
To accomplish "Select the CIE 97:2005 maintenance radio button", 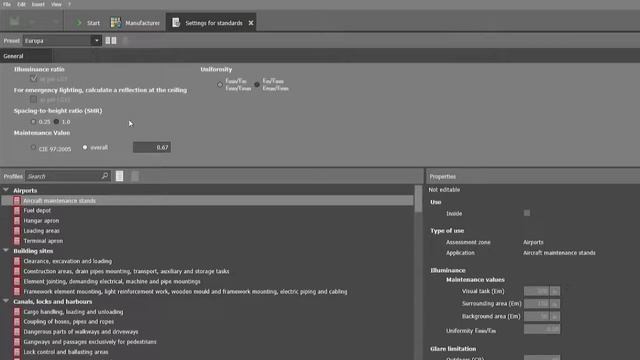I will click(33, 147).
